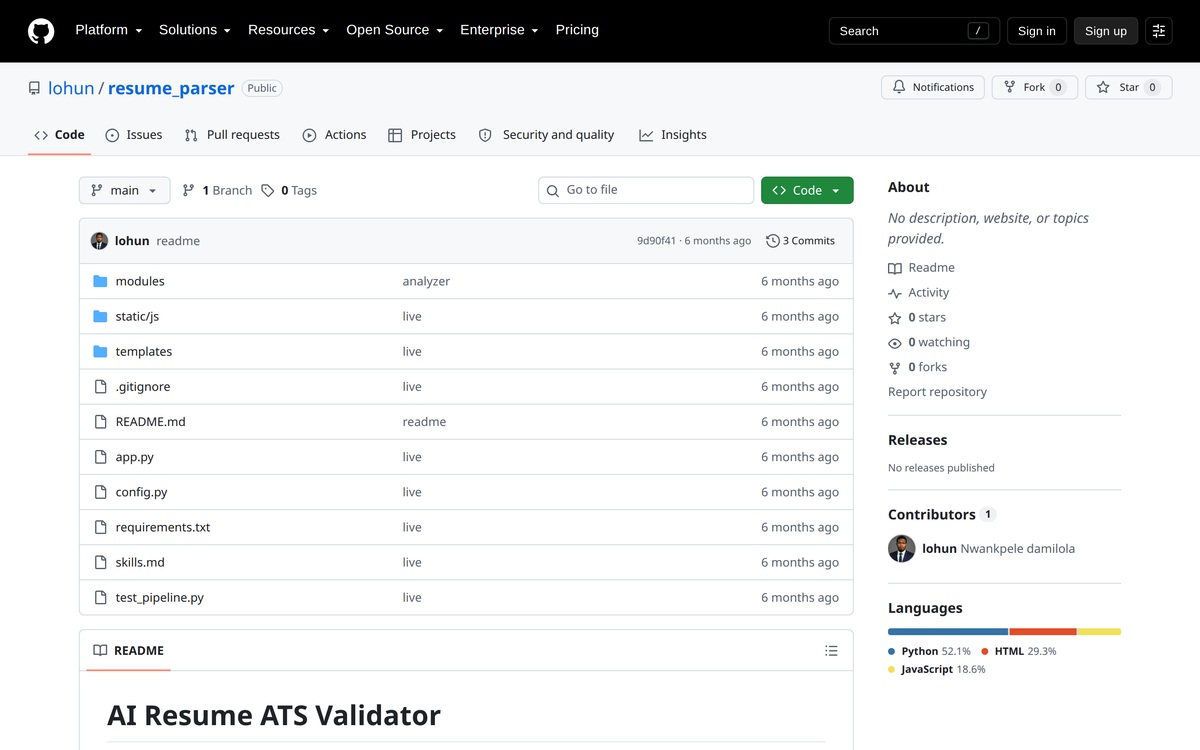Expand the Resources menu
Image resolution: width=1200 pixels, height=750 pixels.
pos(289,30)
